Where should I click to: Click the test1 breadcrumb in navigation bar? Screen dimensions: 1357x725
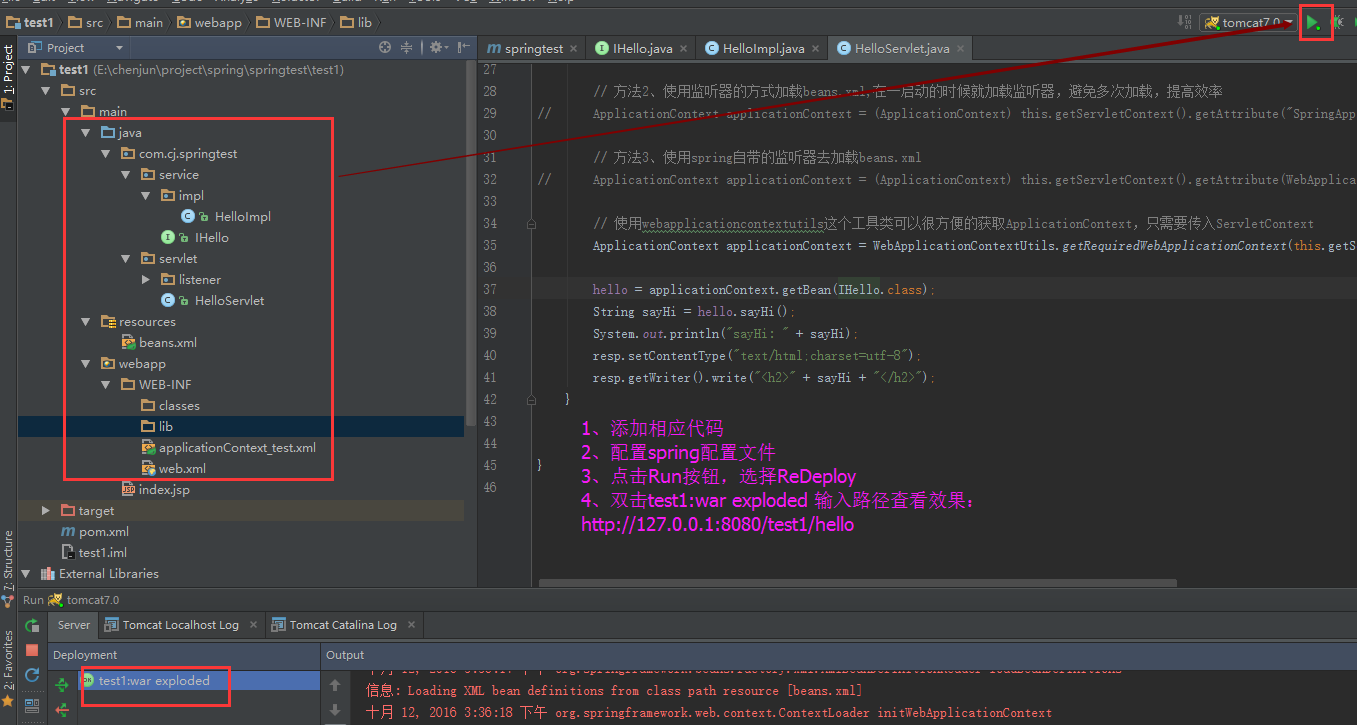click(31, 22)
